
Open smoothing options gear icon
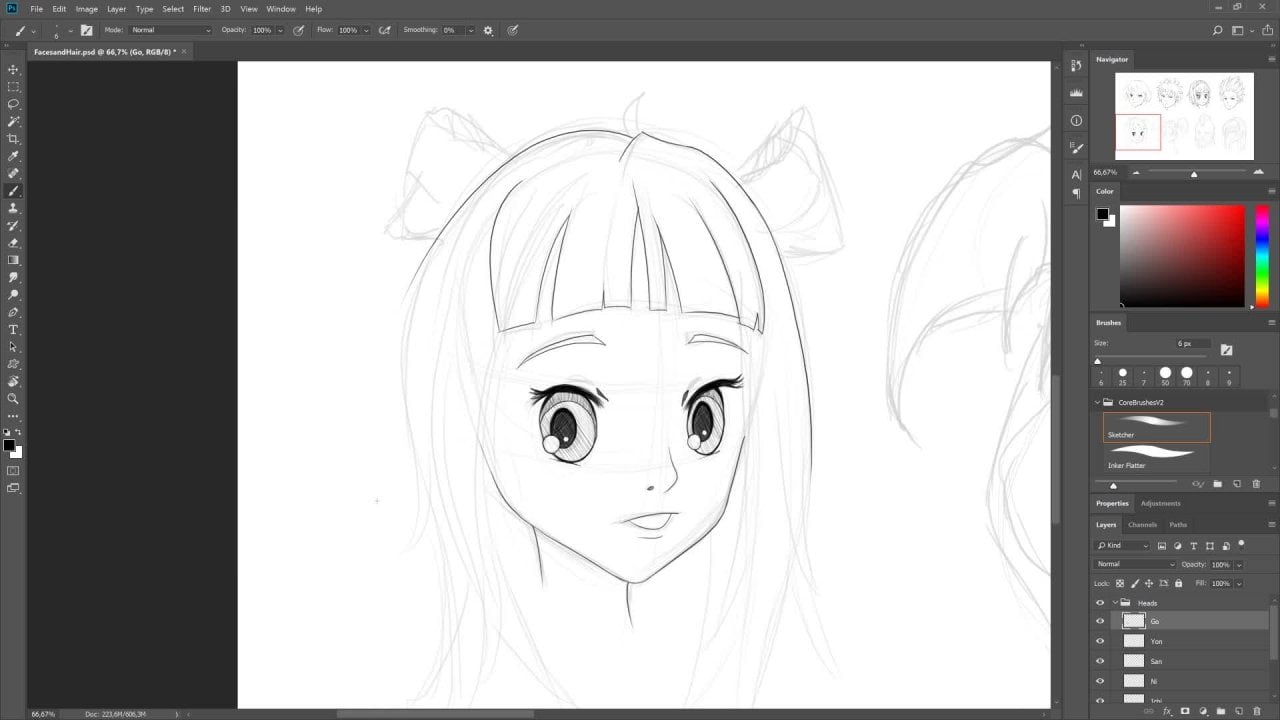(488, 30)
